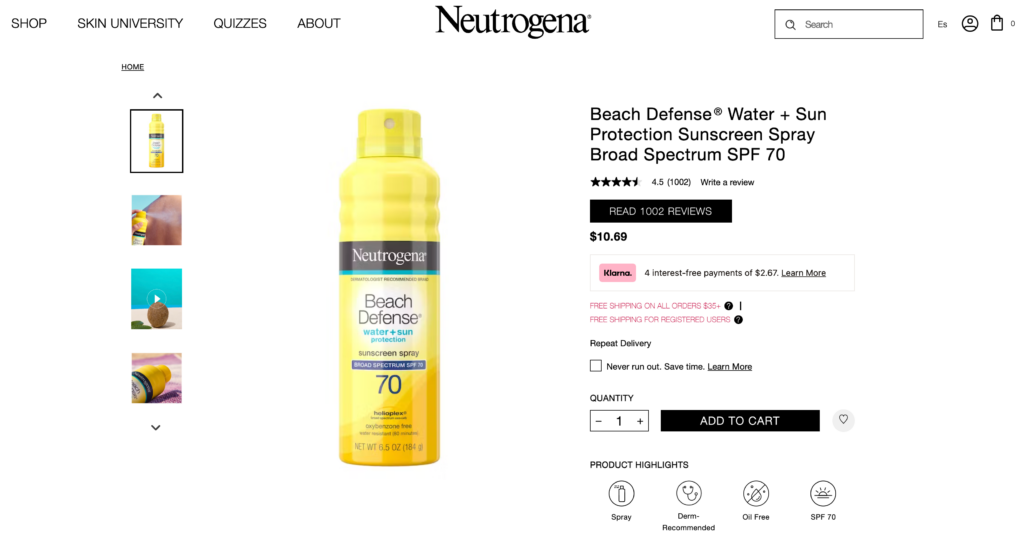This screenshot has height=537, width=1024.
Task: Enable Repeat Delivery checkbox
Action: click(x=596, y=366)
